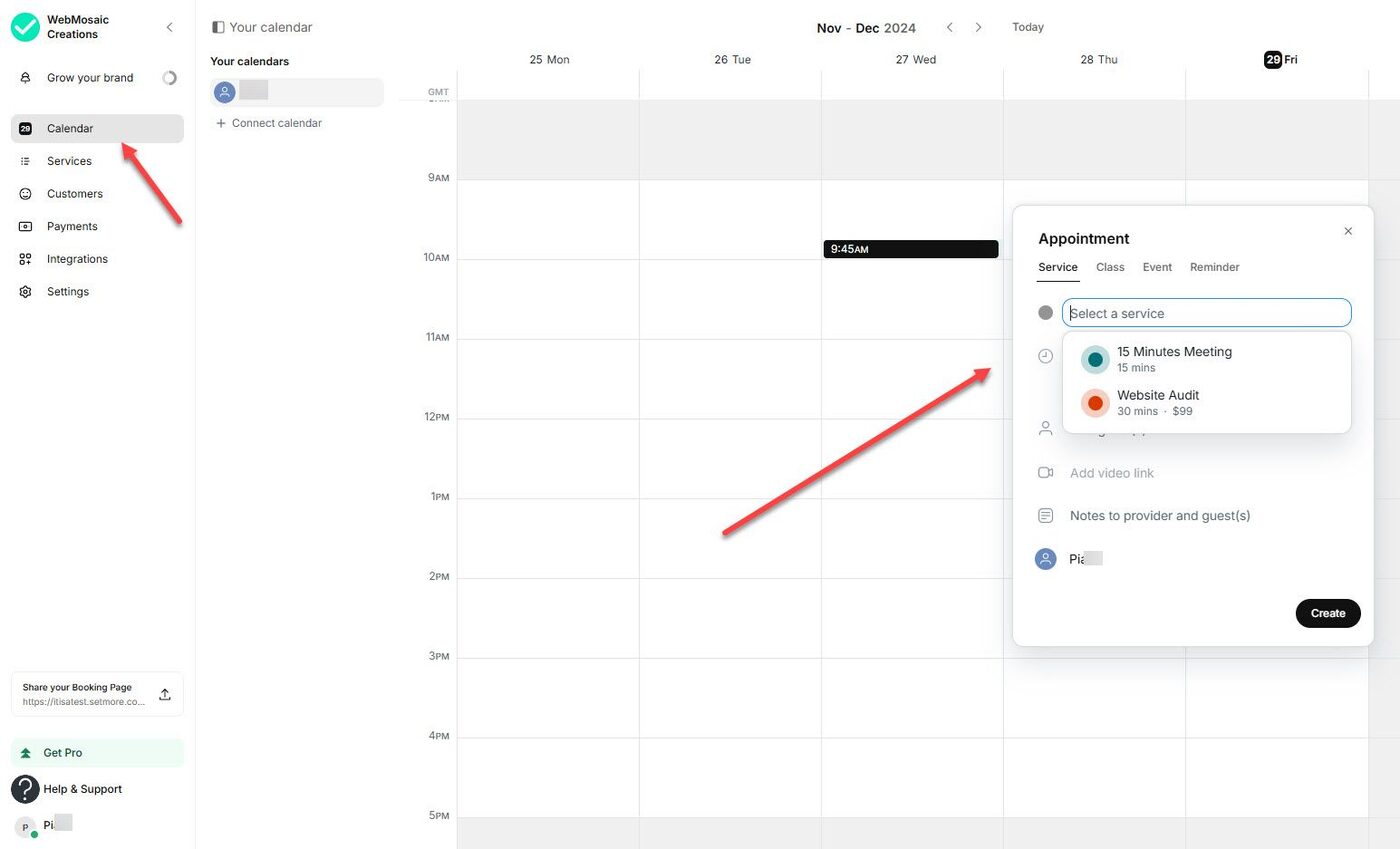Open the Select a service dropdown
Screen dimensions: 1400x849
(x=1206, y=312)
